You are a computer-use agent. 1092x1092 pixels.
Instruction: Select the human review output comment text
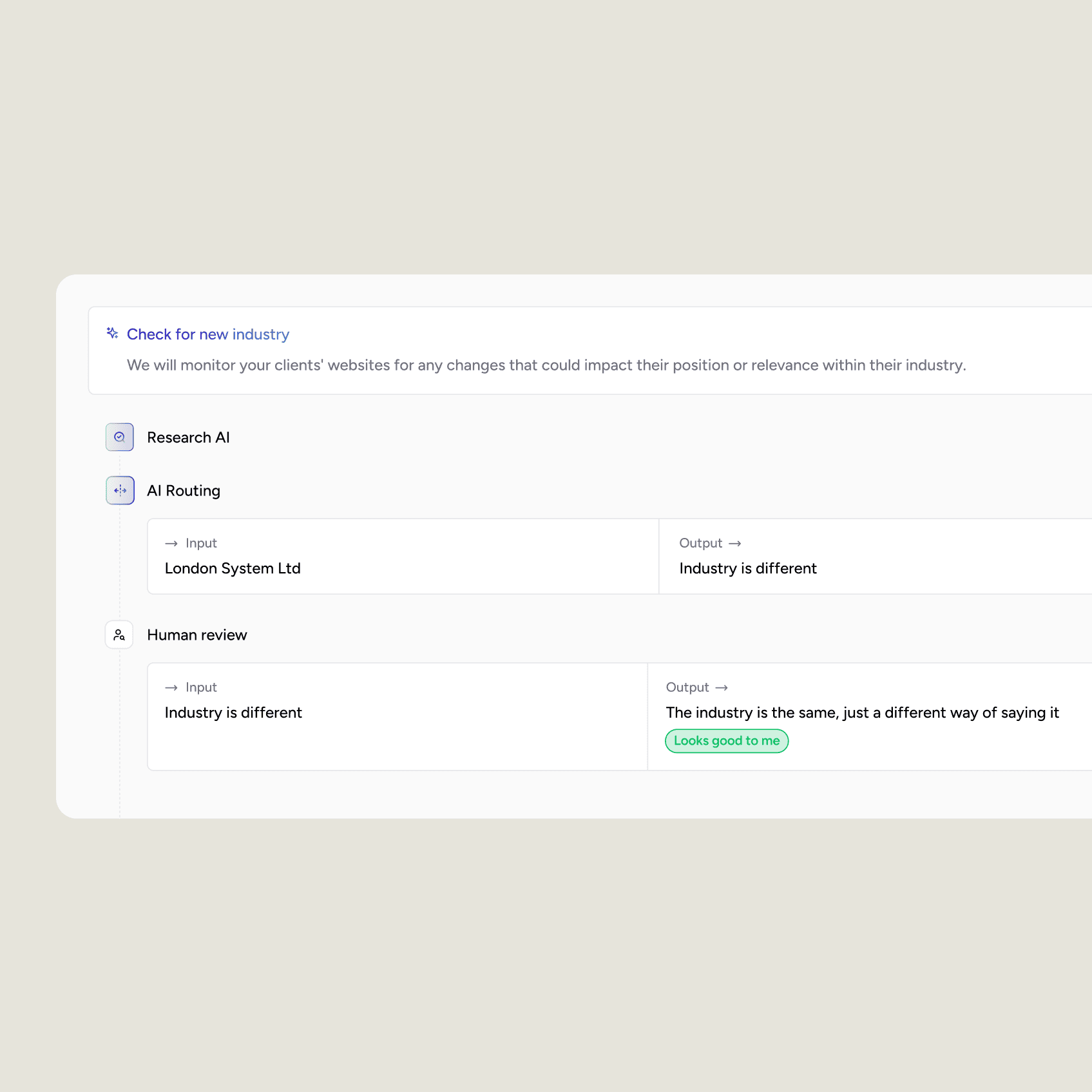point(862,713)
